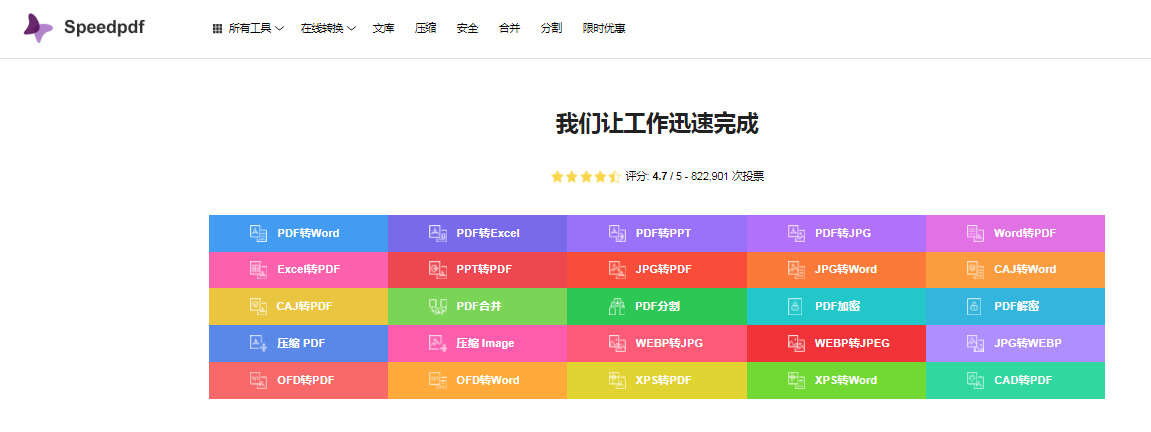Click the JPG转WEBP tile icon
This screenshot has width=1151, height=432.
[x=976, y=343]
